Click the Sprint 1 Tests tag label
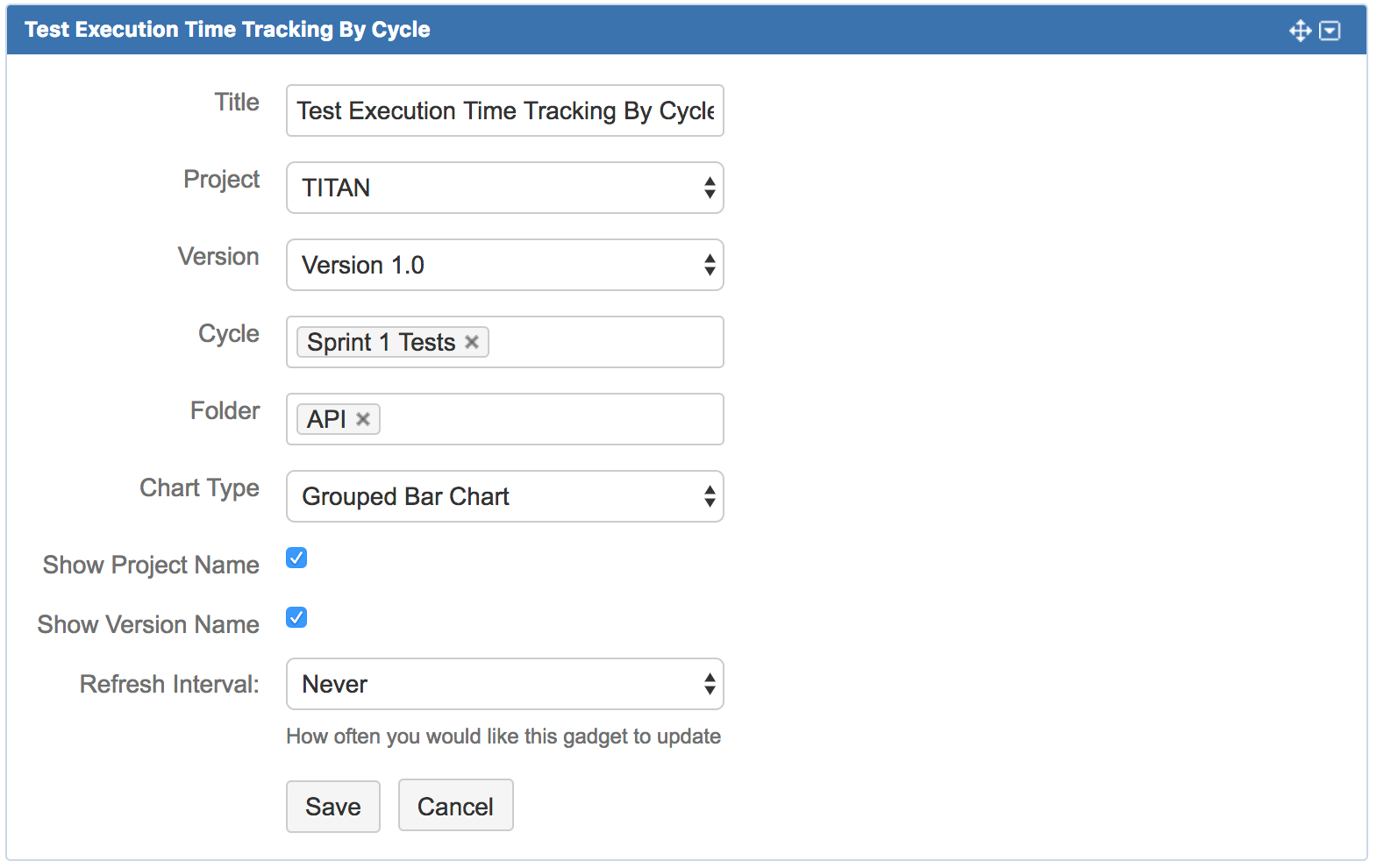This screenshot has height=868, width=1377. [x=382, y=342]
